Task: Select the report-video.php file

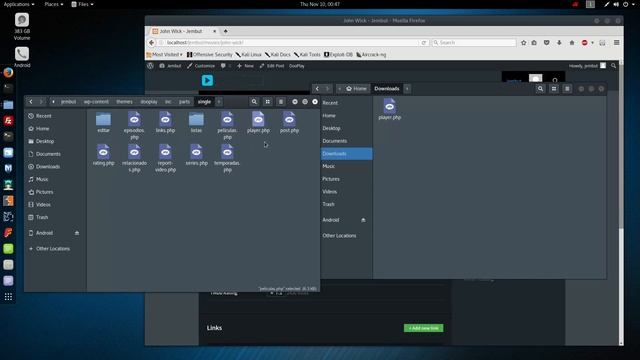Action: [165, 158]
